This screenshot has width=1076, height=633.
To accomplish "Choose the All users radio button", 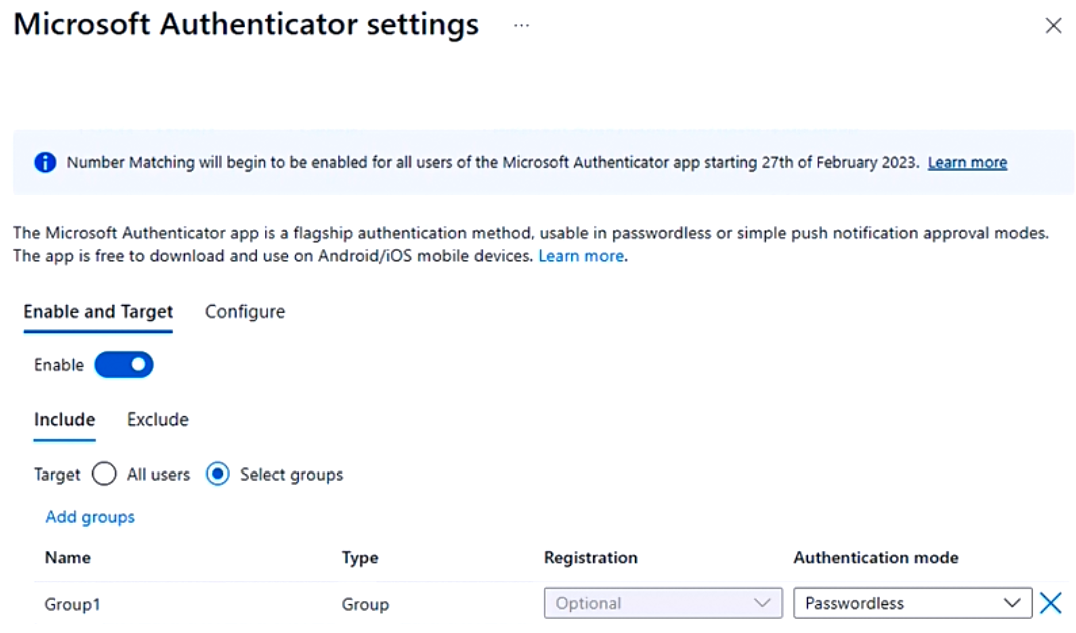I will coord(104,474).
